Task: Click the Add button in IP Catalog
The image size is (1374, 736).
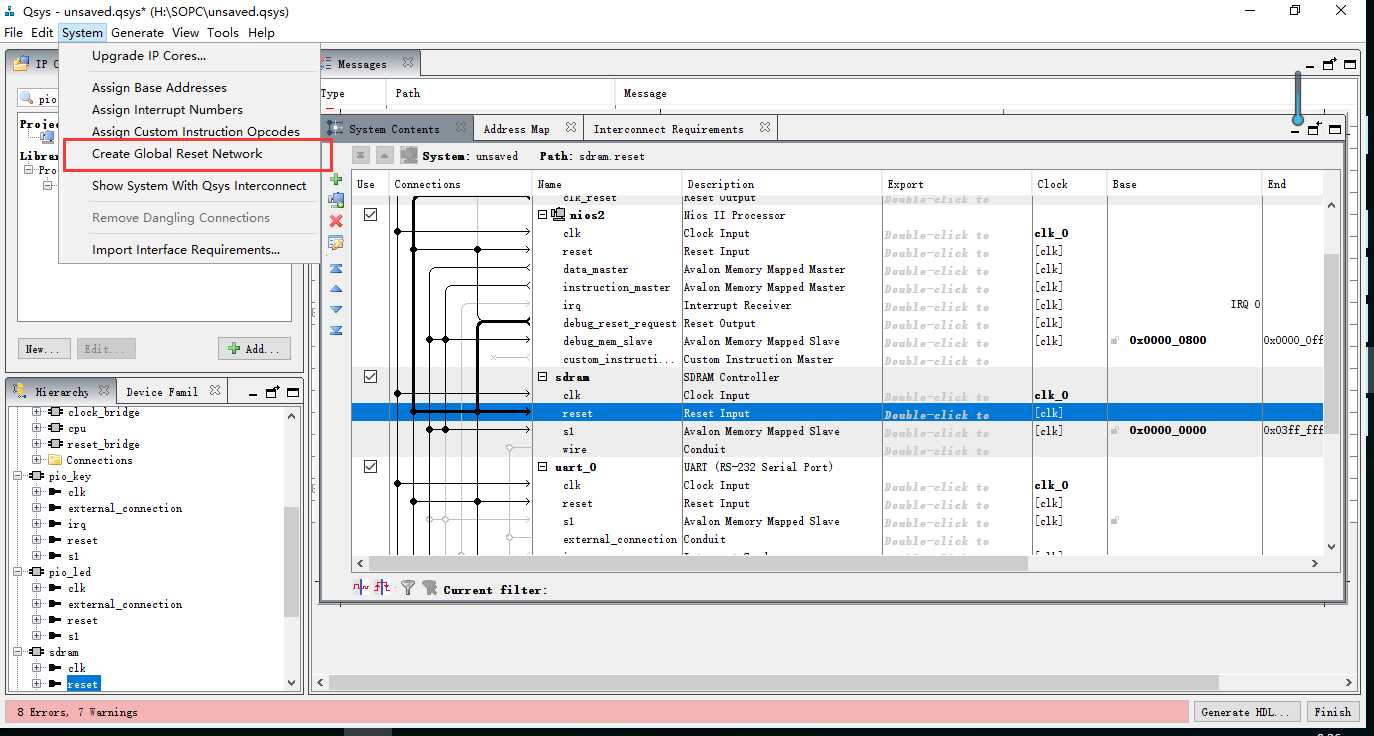Action: tap(255, 349)
